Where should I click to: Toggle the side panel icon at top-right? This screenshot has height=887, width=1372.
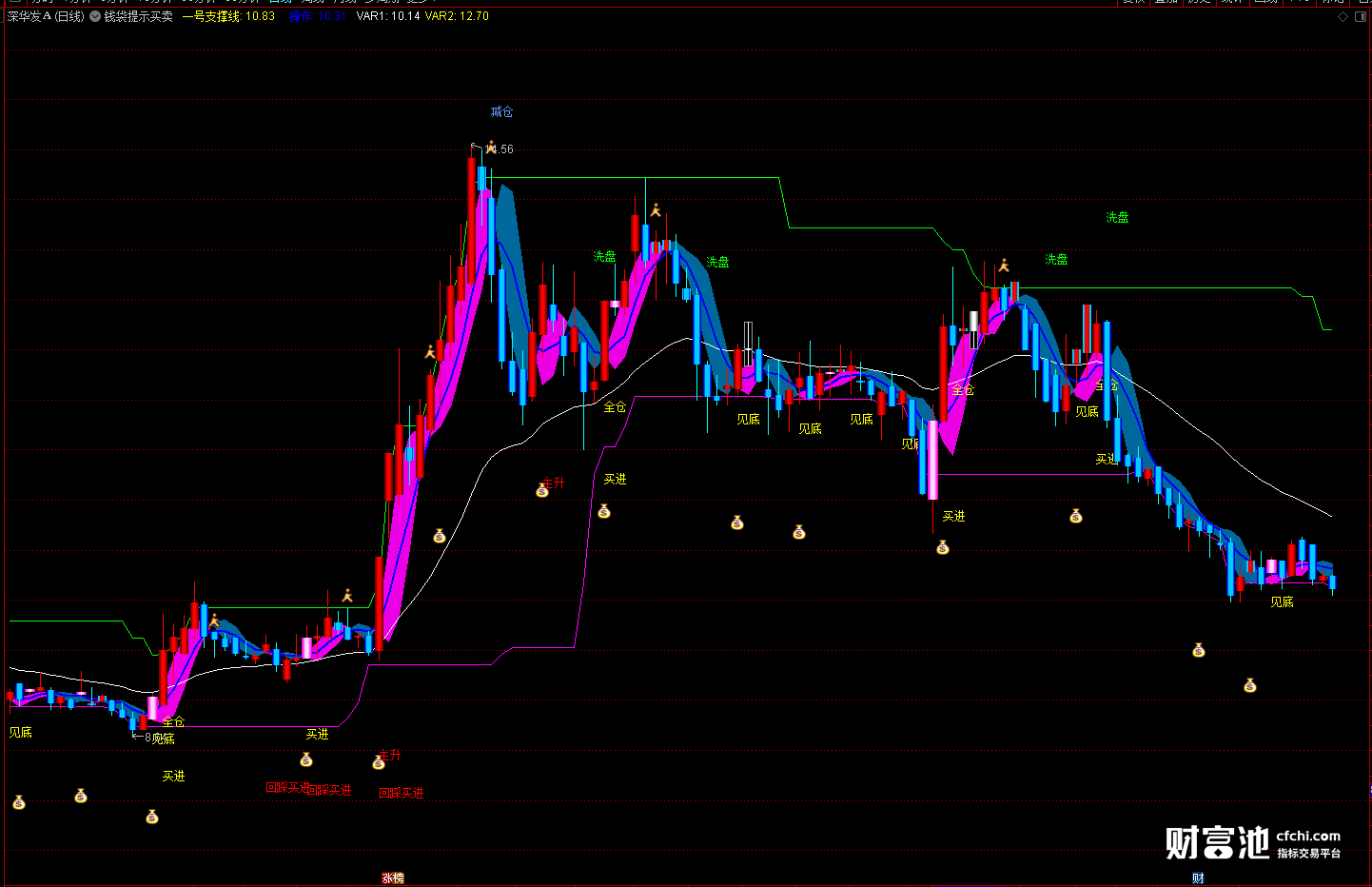tap(1360, 16)
